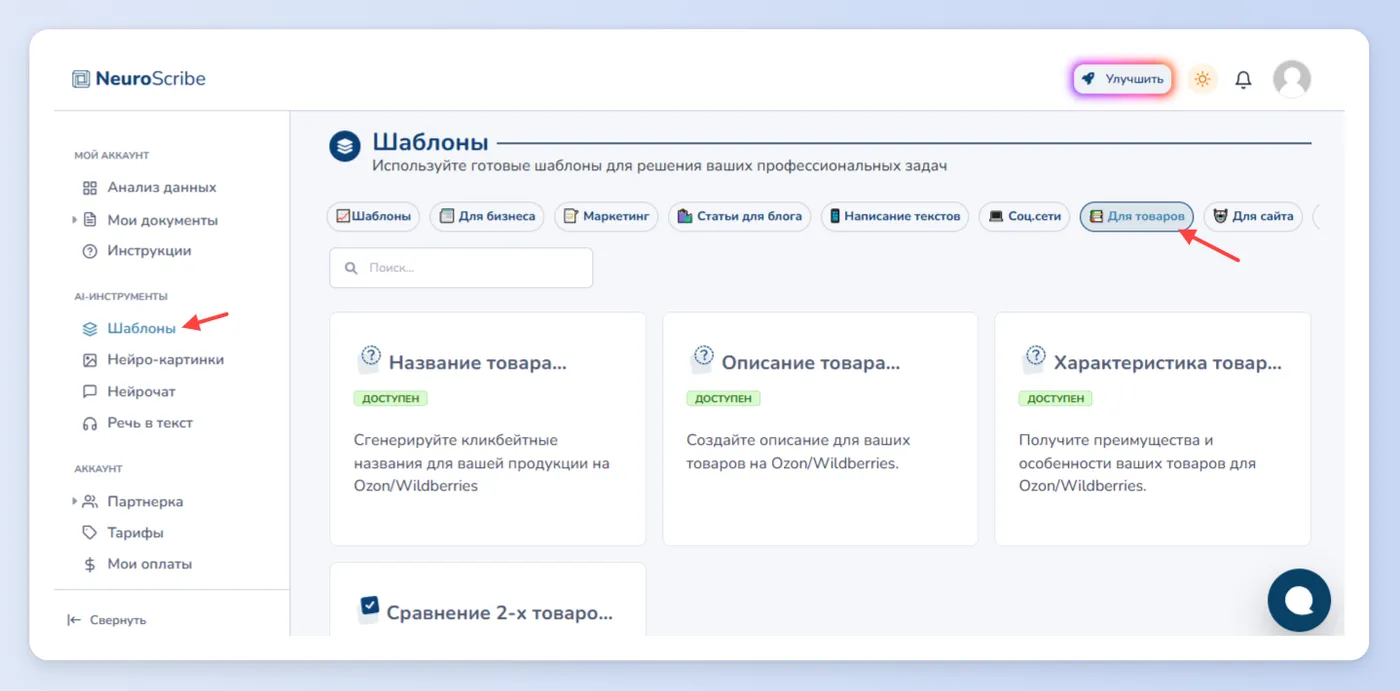The width and height of the screenshot is (1400, 691).
Task: Click the NeuroScribe brand name
Action: click(x=151, y=79)
